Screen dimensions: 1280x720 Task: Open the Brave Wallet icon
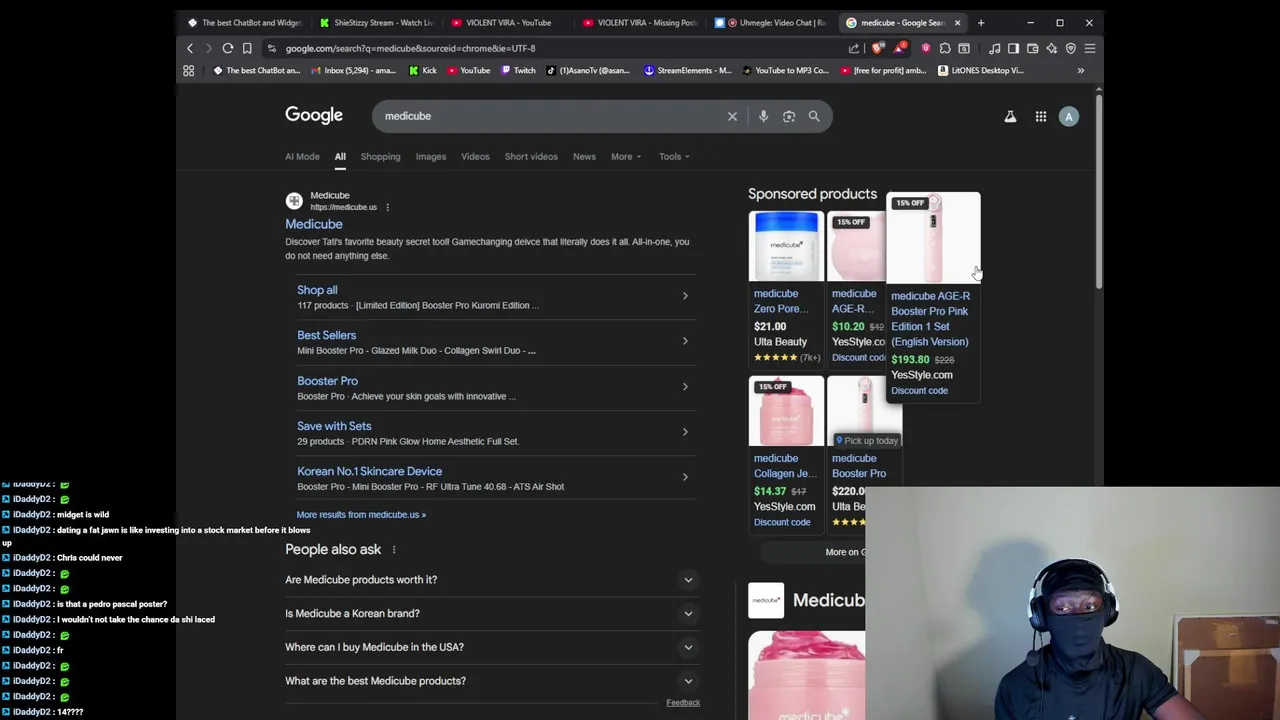coord(1032,48)
